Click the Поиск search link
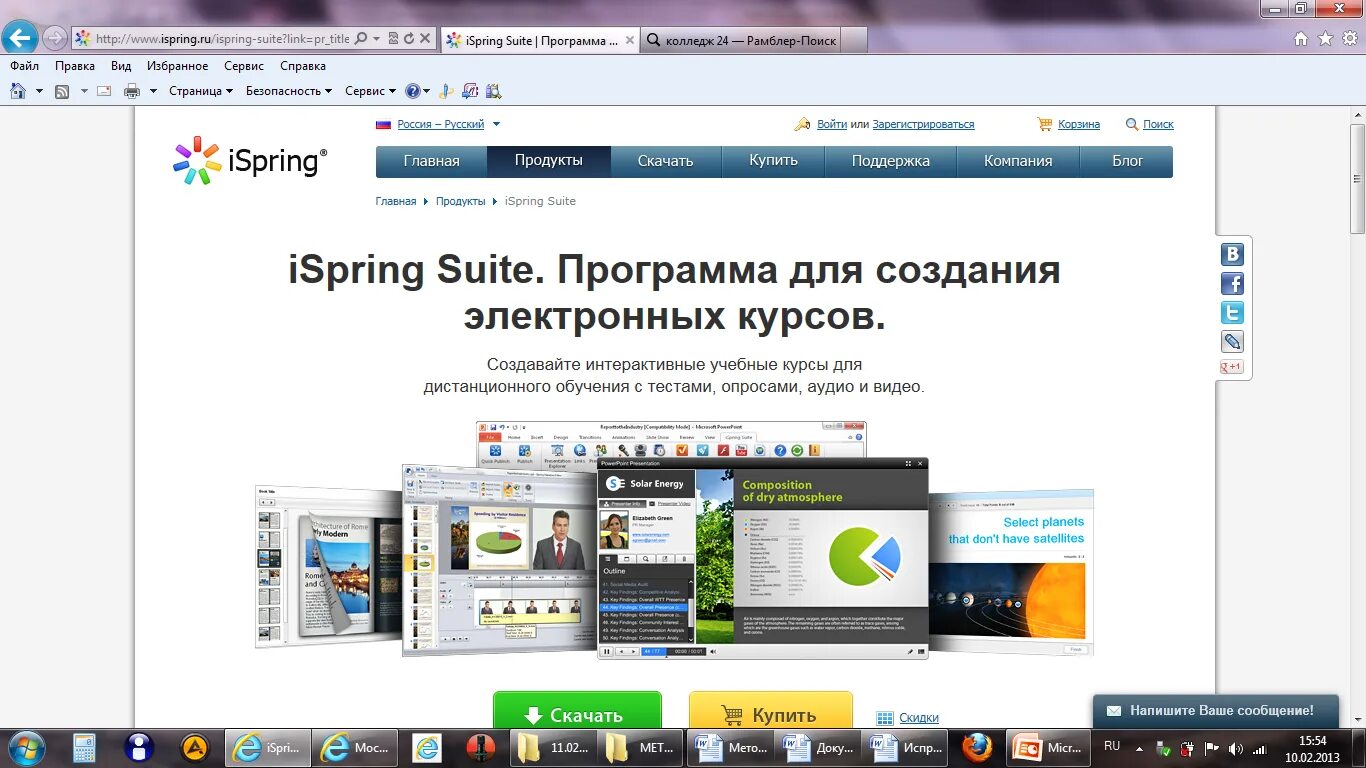 pyautogui.click(x=1158, y=124)
